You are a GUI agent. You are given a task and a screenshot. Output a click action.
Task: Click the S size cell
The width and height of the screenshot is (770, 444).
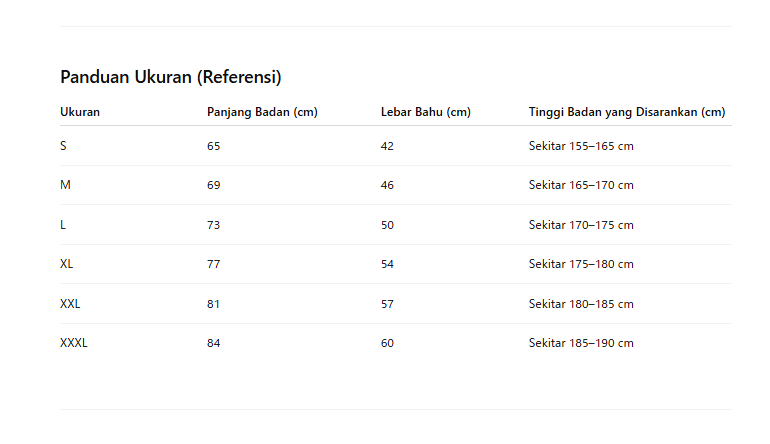click(64, 146)
